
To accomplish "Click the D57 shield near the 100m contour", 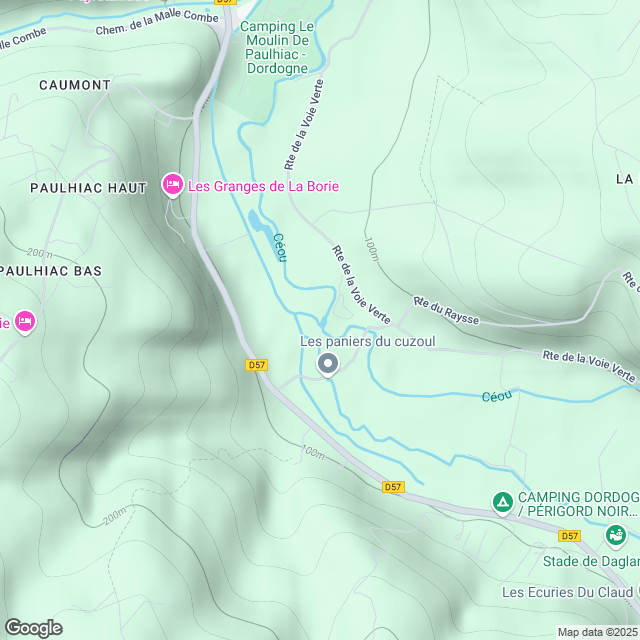I will click(x=393, y=487).
